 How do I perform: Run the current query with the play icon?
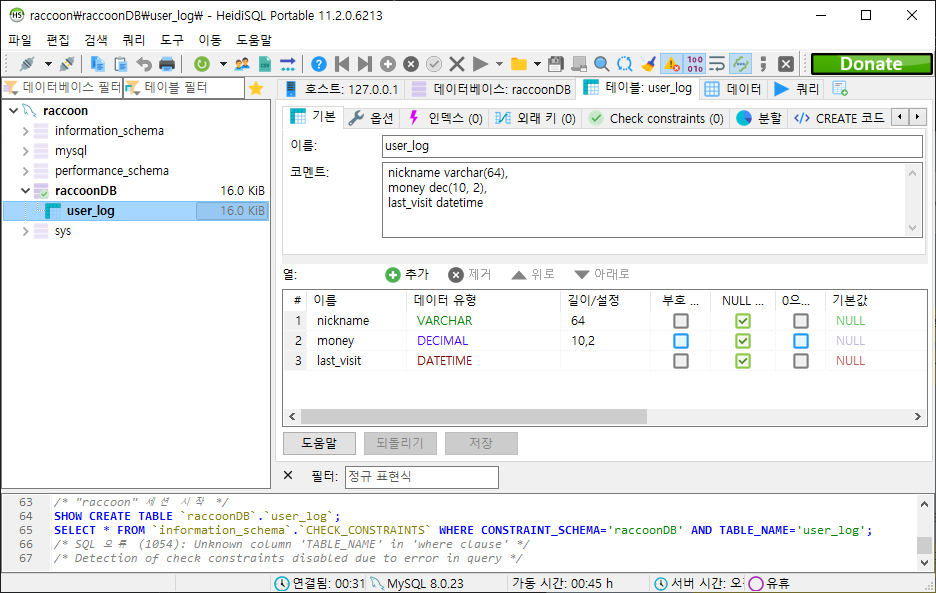[480, 63]
